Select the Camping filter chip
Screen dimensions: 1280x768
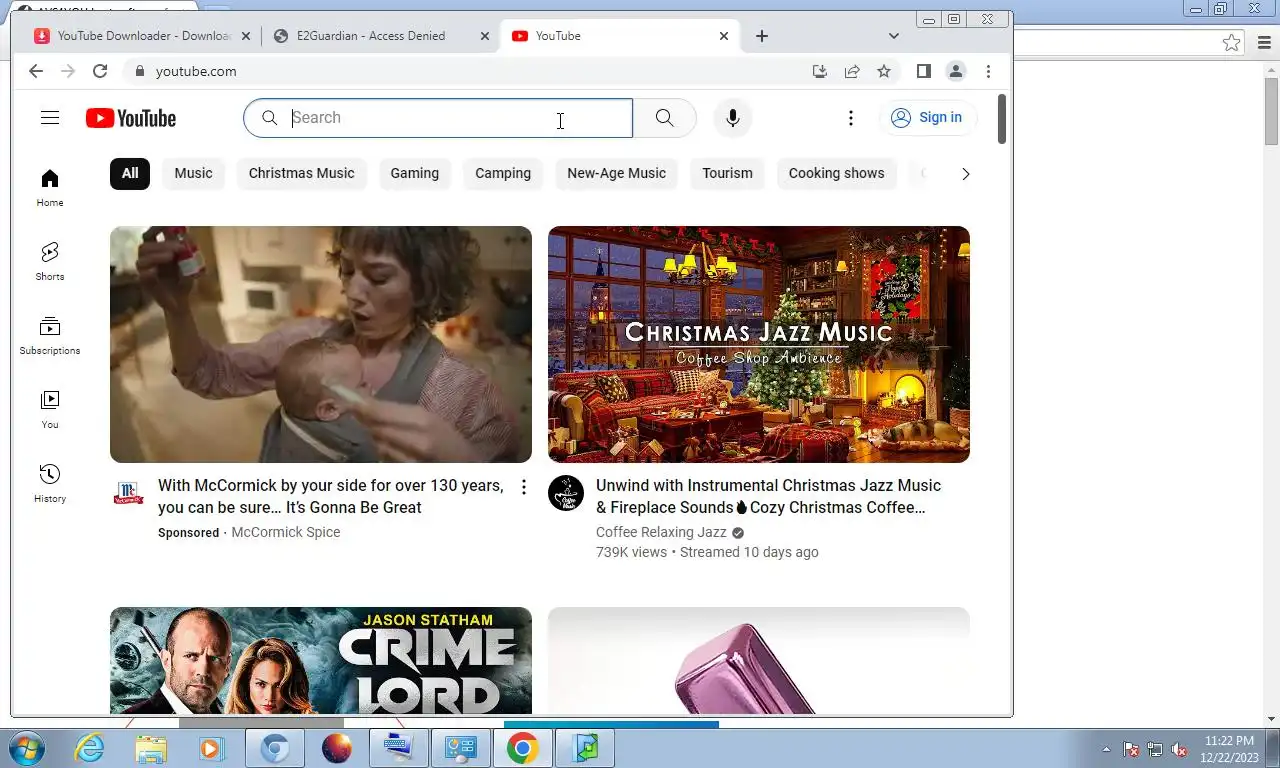tap(503, 173)
